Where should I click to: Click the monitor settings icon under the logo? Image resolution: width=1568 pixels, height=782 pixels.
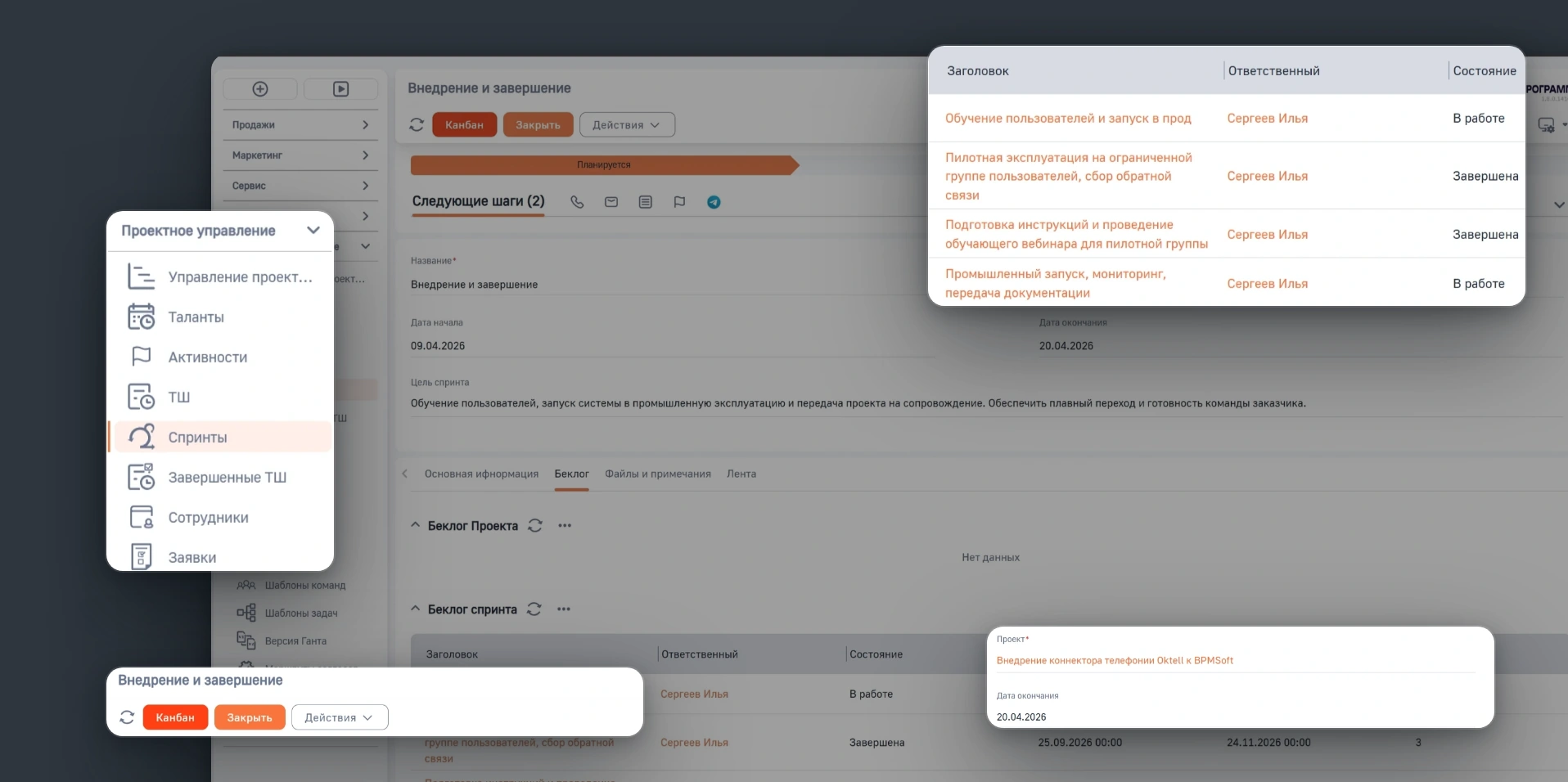(x=1546, y=125)
